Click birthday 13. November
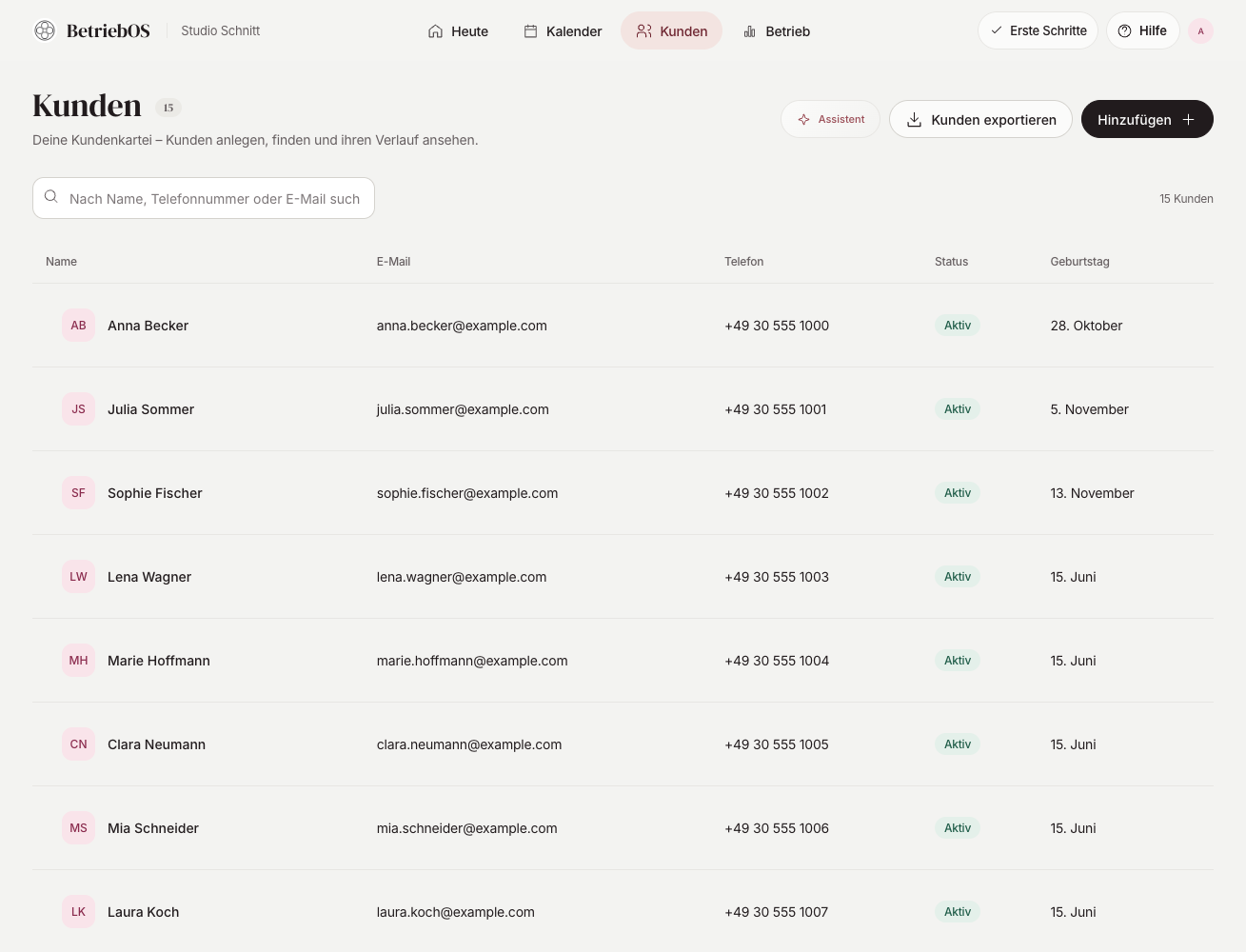1246x952 pixels. click(1092, 493)
